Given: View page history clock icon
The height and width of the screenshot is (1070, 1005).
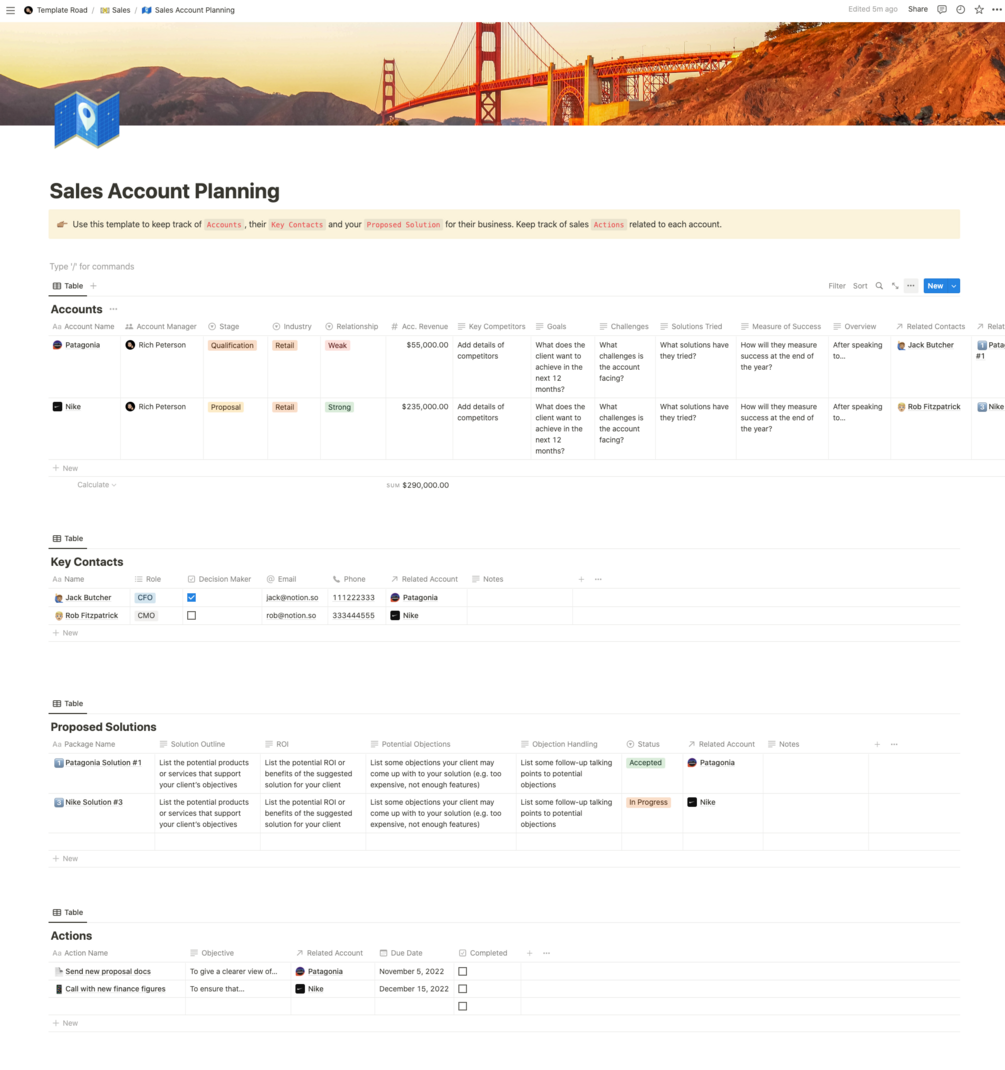Looking at the screenshot, I should (x=960, y=10).
